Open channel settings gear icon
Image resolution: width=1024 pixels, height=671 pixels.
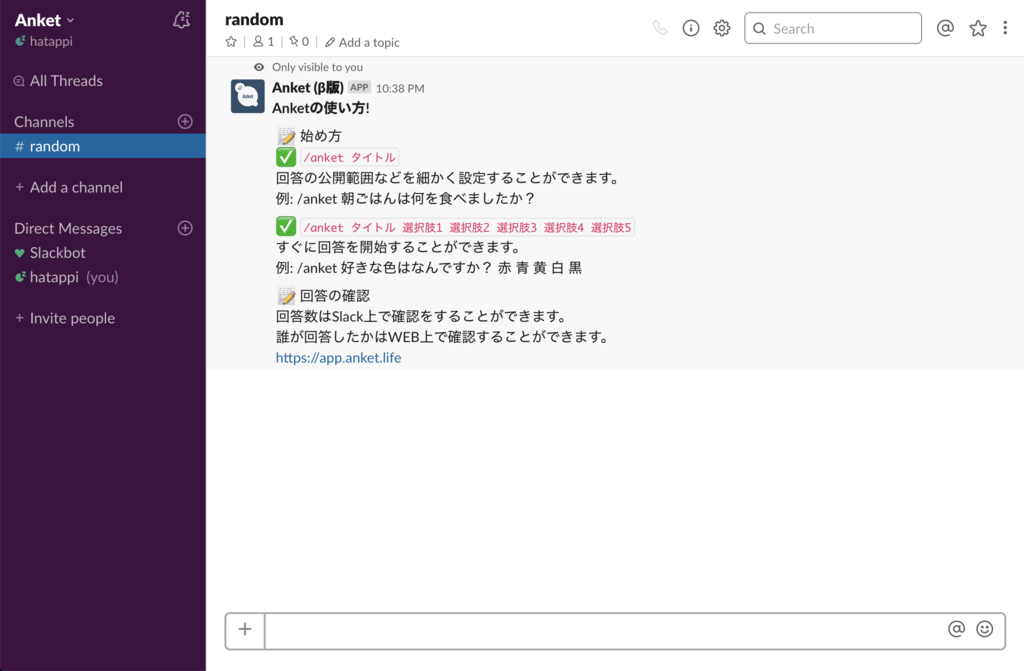[722, 28]
